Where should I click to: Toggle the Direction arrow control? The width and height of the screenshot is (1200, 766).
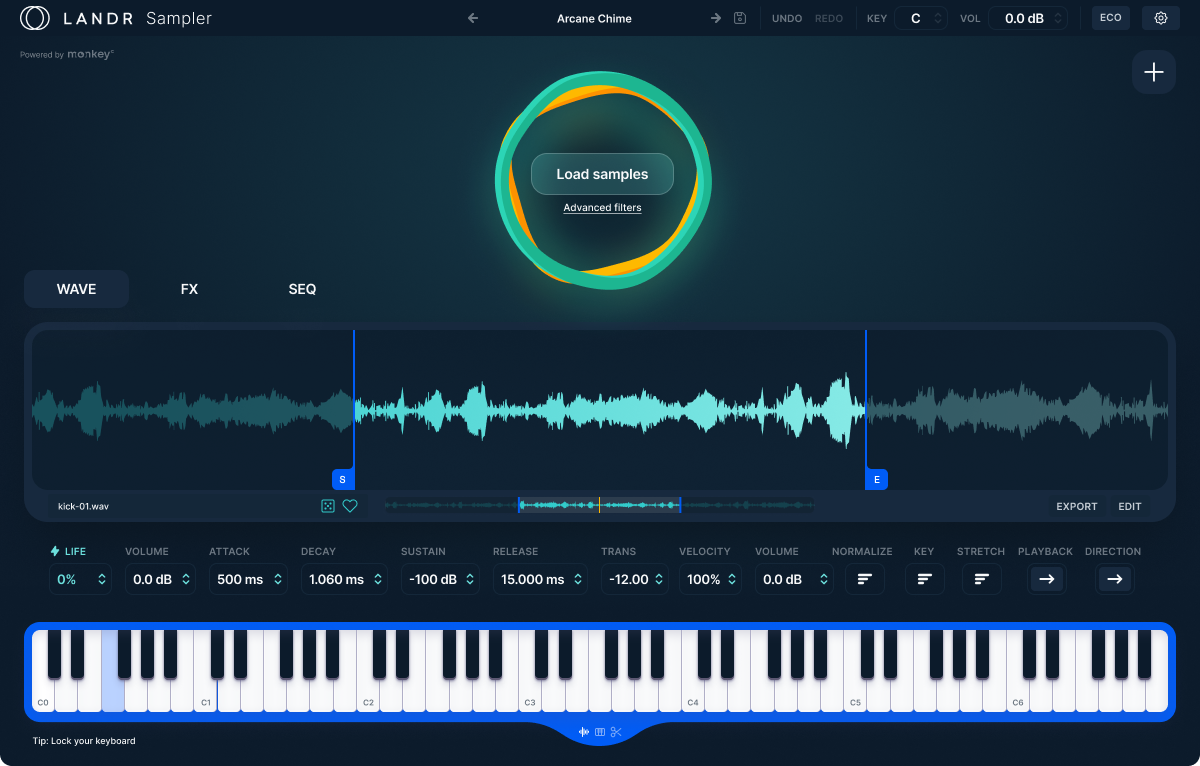coord(1114,578)
